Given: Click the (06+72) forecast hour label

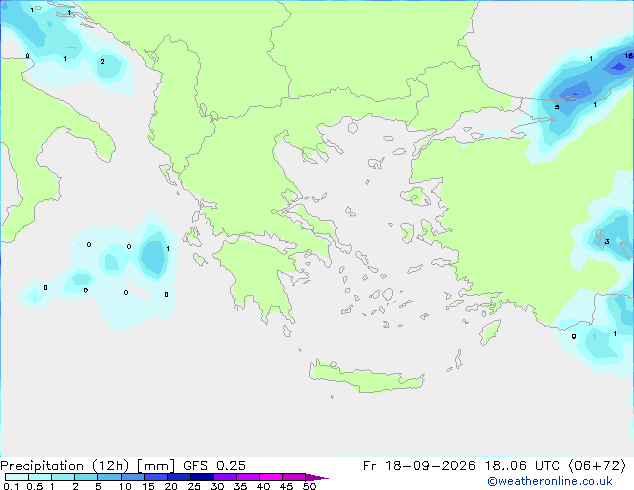Looking at the screenshot, I should pyautogui.click(x=597, y=466).
